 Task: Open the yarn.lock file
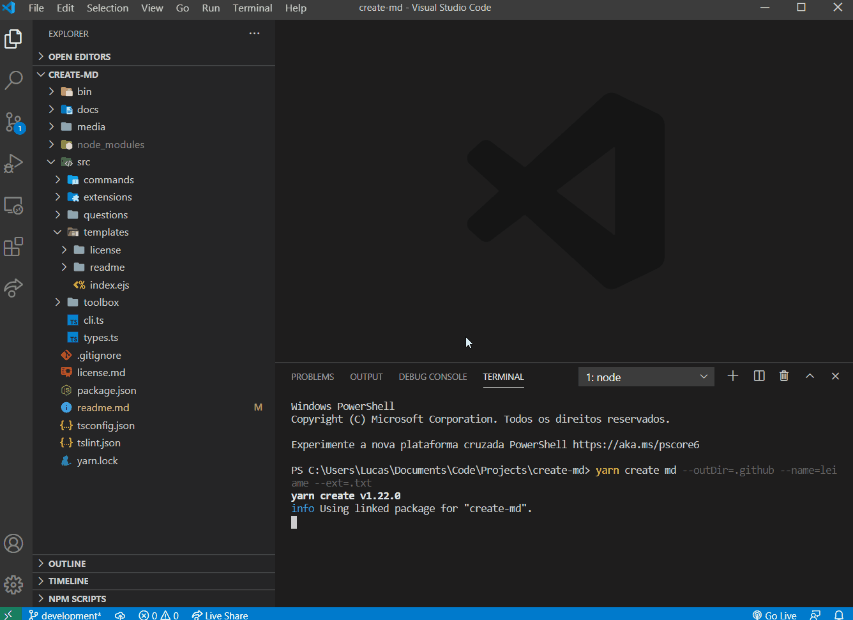[154, 461]
